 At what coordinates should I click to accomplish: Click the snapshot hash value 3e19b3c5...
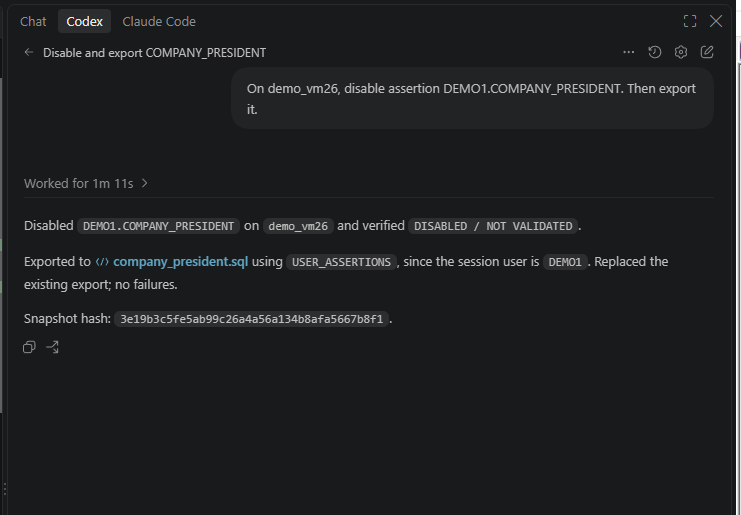[251, 319]
